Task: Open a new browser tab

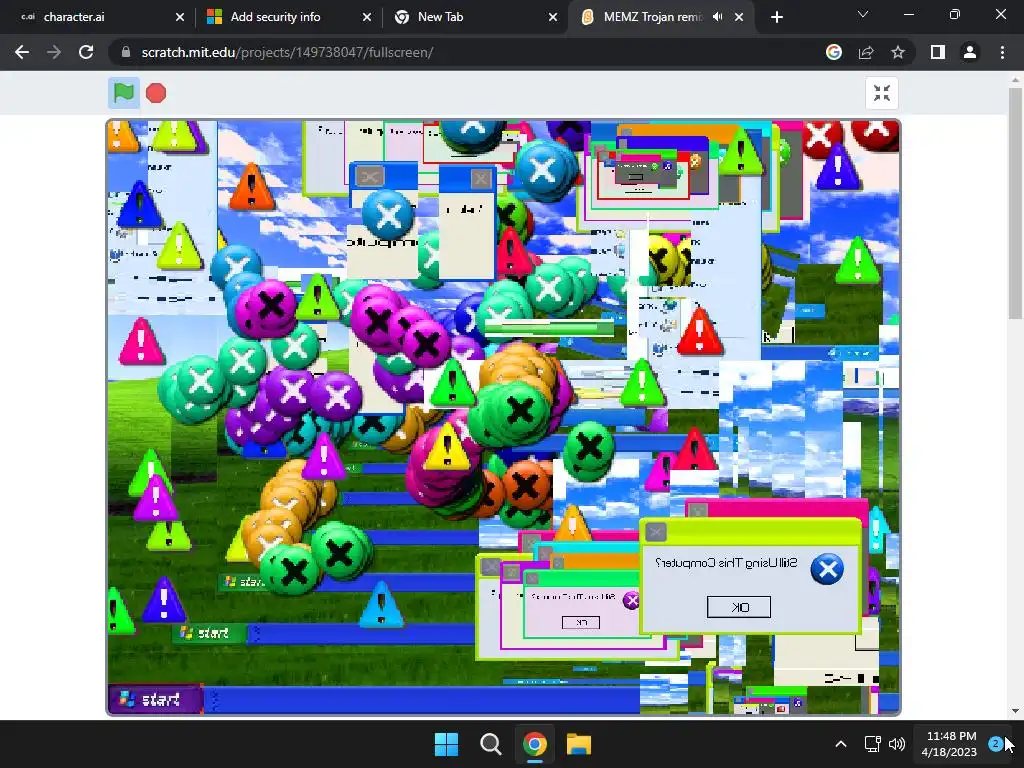Action: (x=776, y=17)
